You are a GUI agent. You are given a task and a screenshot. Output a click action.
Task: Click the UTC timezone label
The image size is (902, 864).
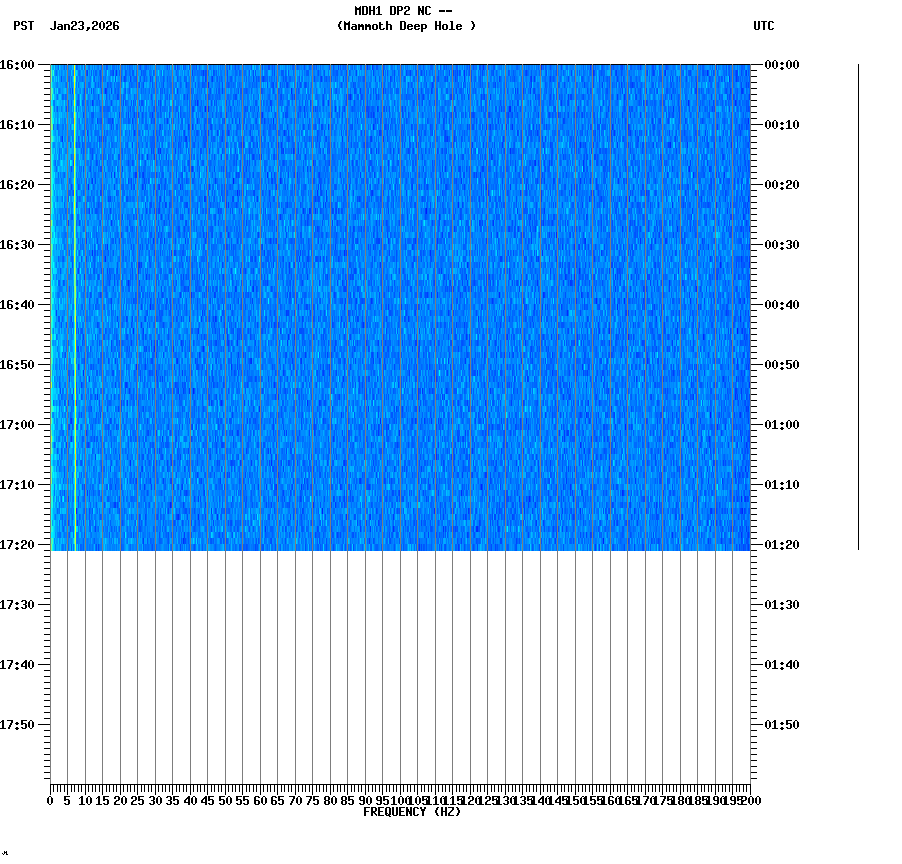pyautogui.click(x=764, y=27)
